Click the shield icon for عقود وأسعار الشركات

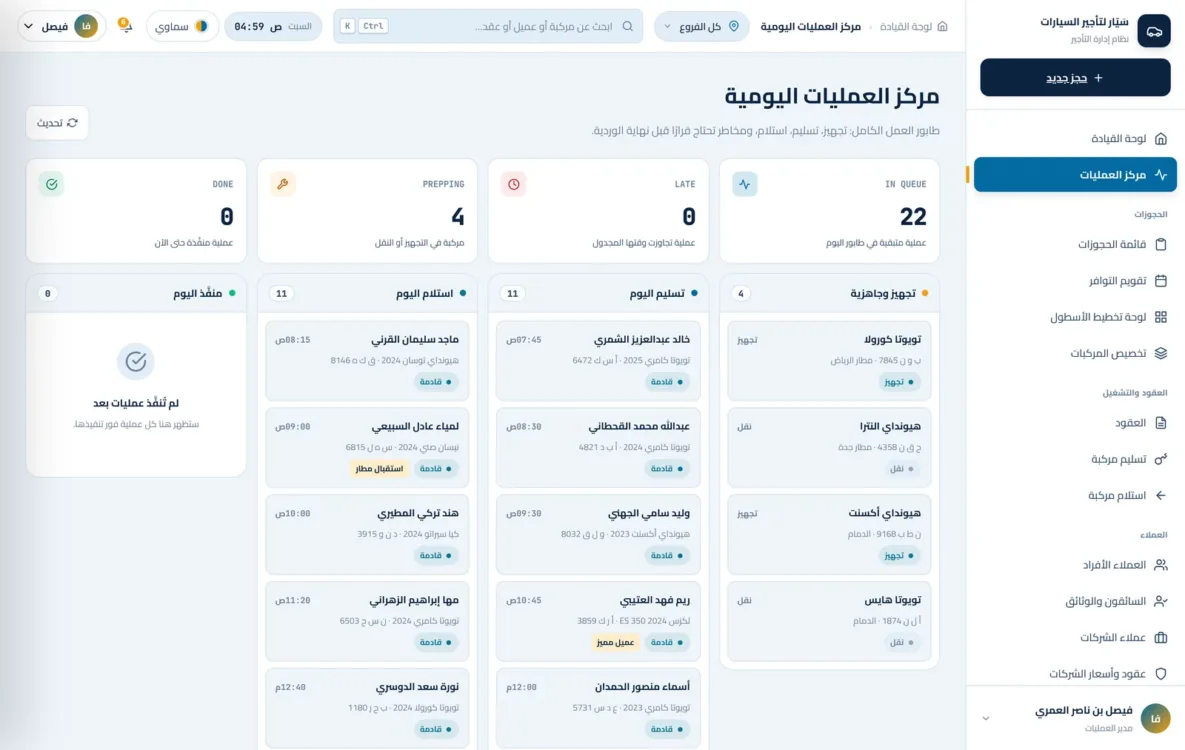point(1161,674)
